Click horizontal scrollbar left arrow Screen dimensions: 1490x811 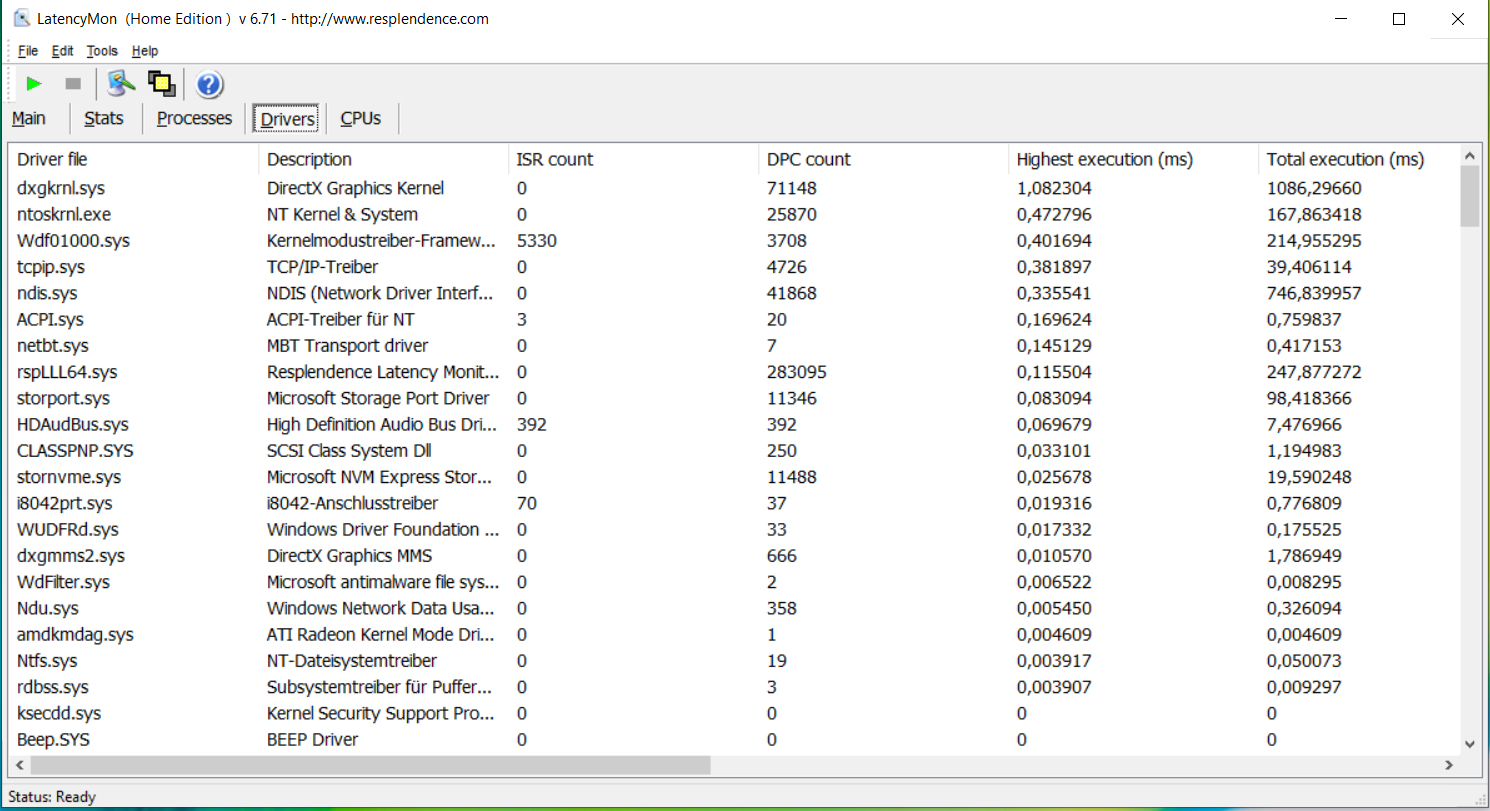point(19,765)
